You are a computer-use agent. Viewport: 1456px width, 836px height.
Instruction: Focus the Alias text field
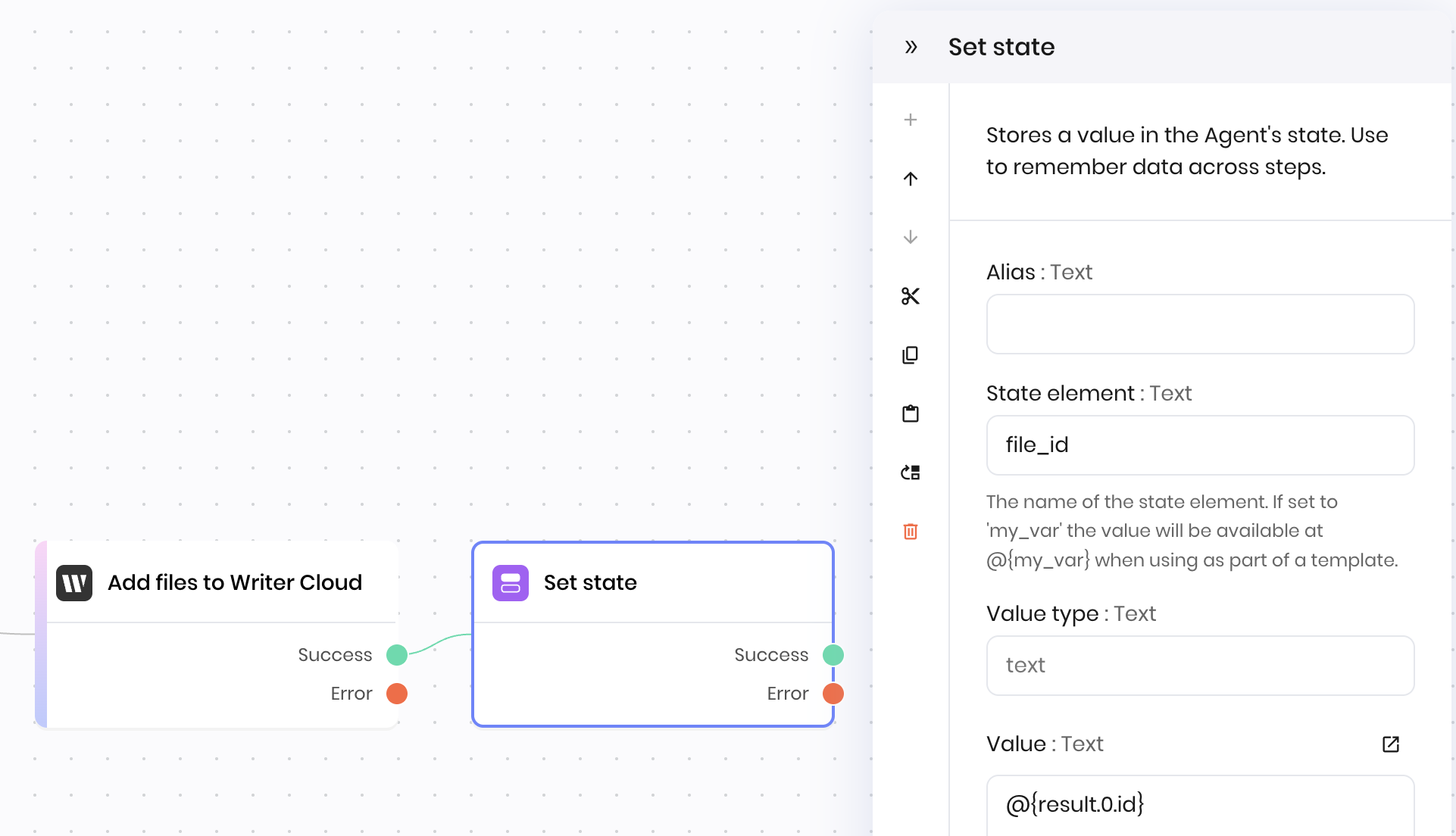(1200, 324)
